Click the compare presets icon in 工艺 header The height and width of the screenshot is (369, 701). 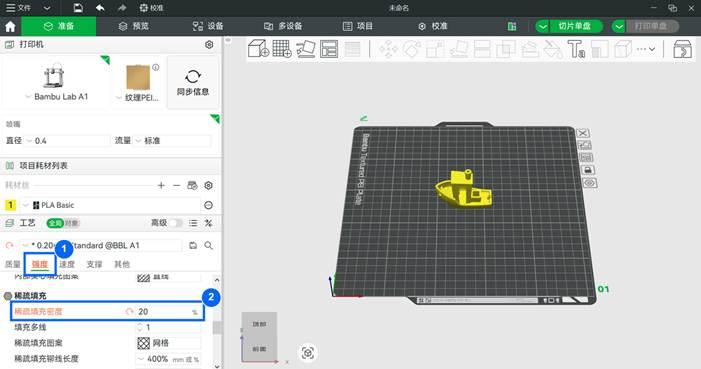point(208,223)
